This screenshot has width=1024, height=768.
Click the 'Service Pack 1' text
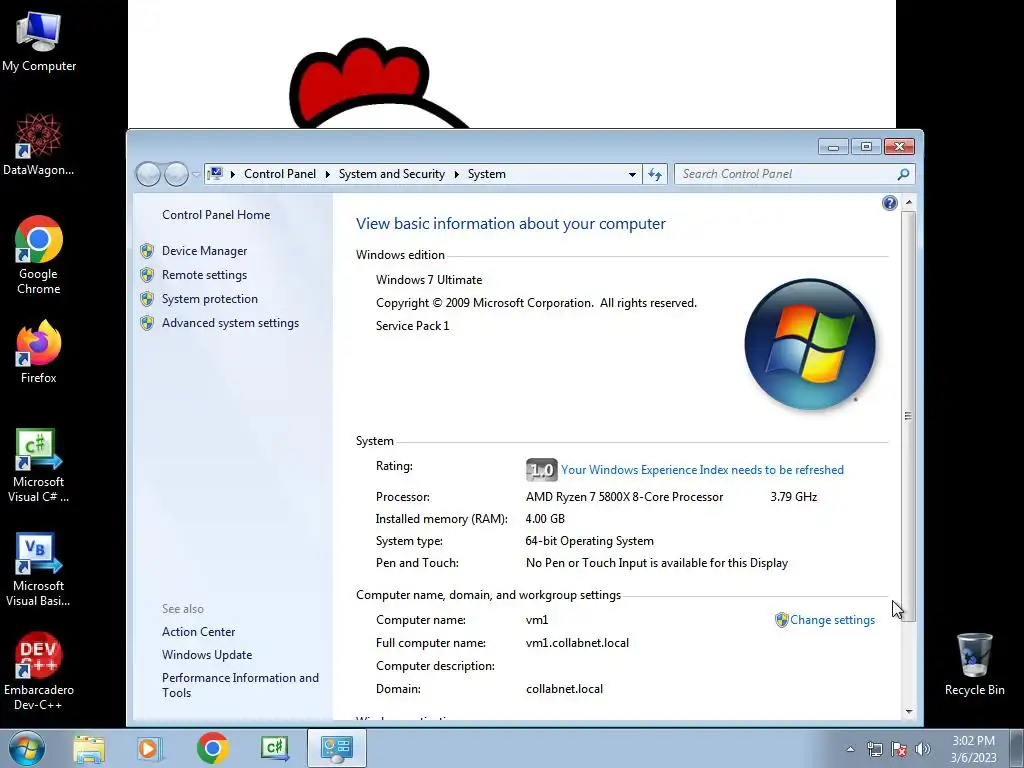413,326
